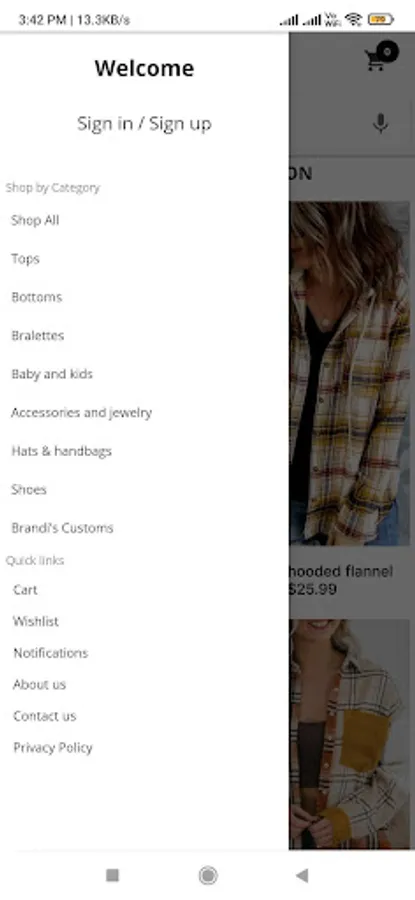Go to Bottoms category

pos(37,297)
